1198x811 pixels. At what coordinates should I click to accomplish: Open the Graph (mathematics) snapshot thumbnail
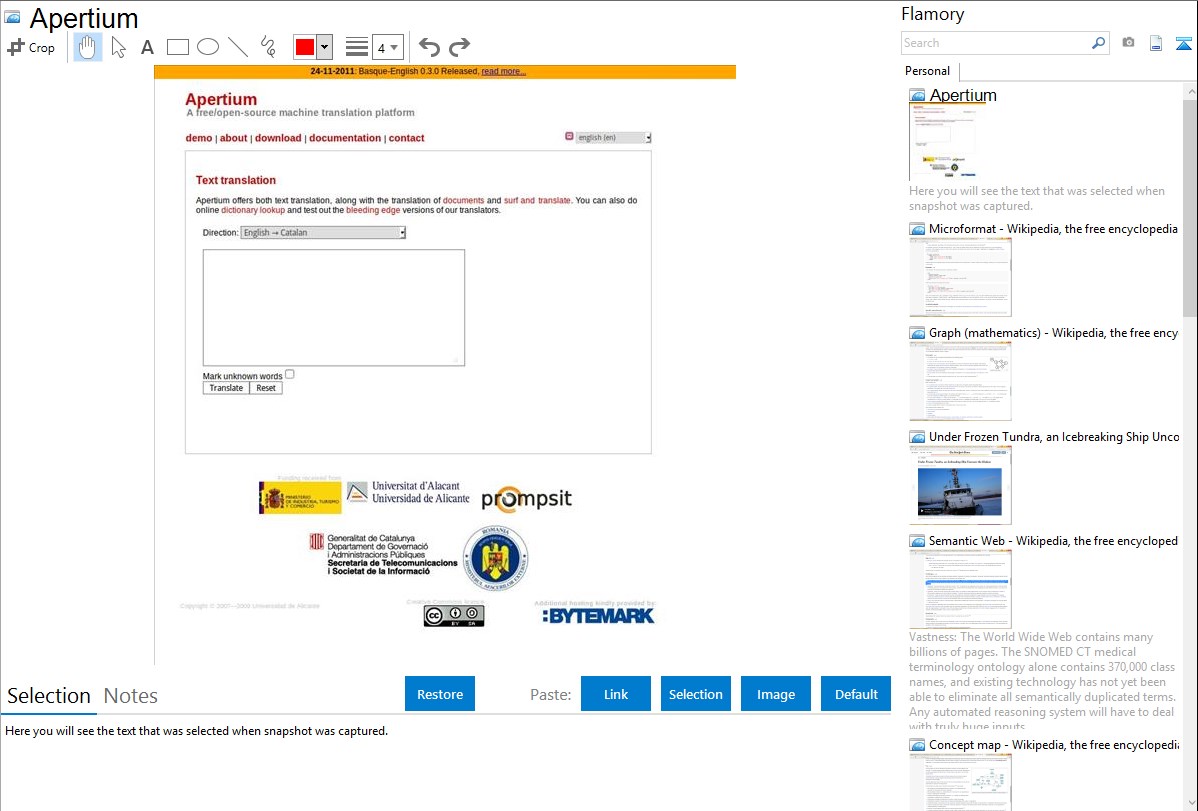(960, 381)
